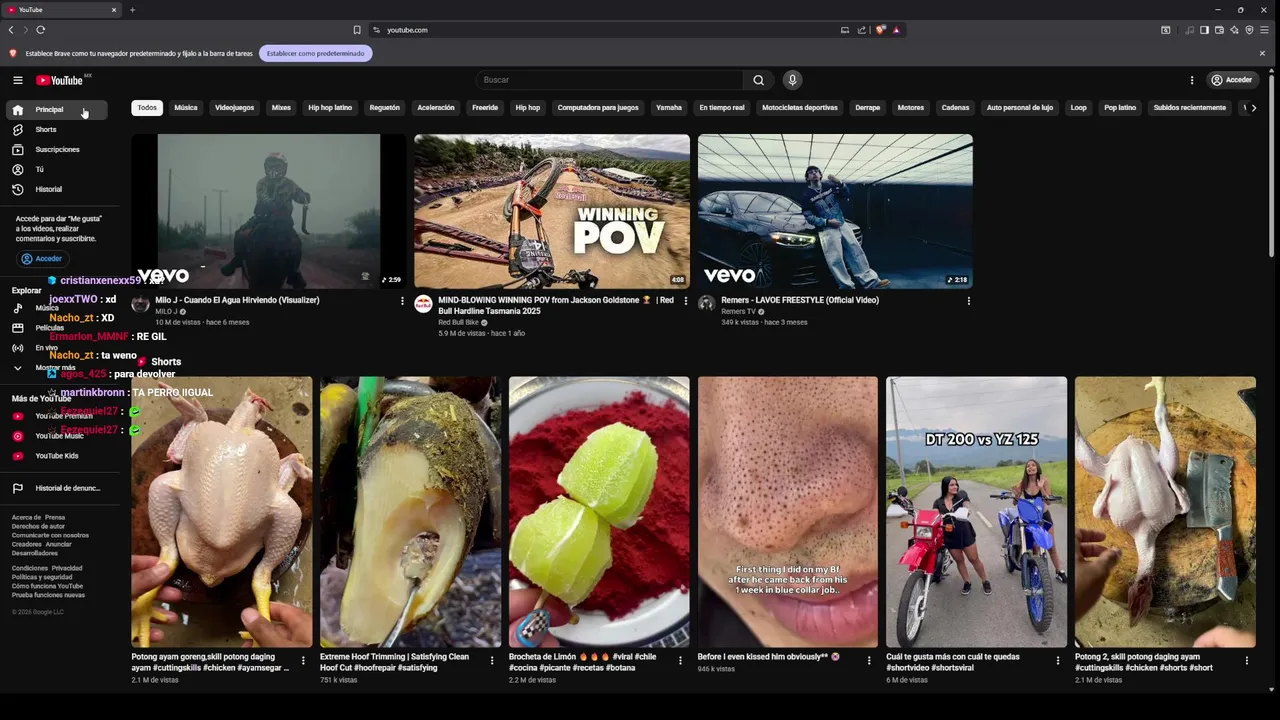
Task: Click the share page icon in address bar
Action: [862, 30]
